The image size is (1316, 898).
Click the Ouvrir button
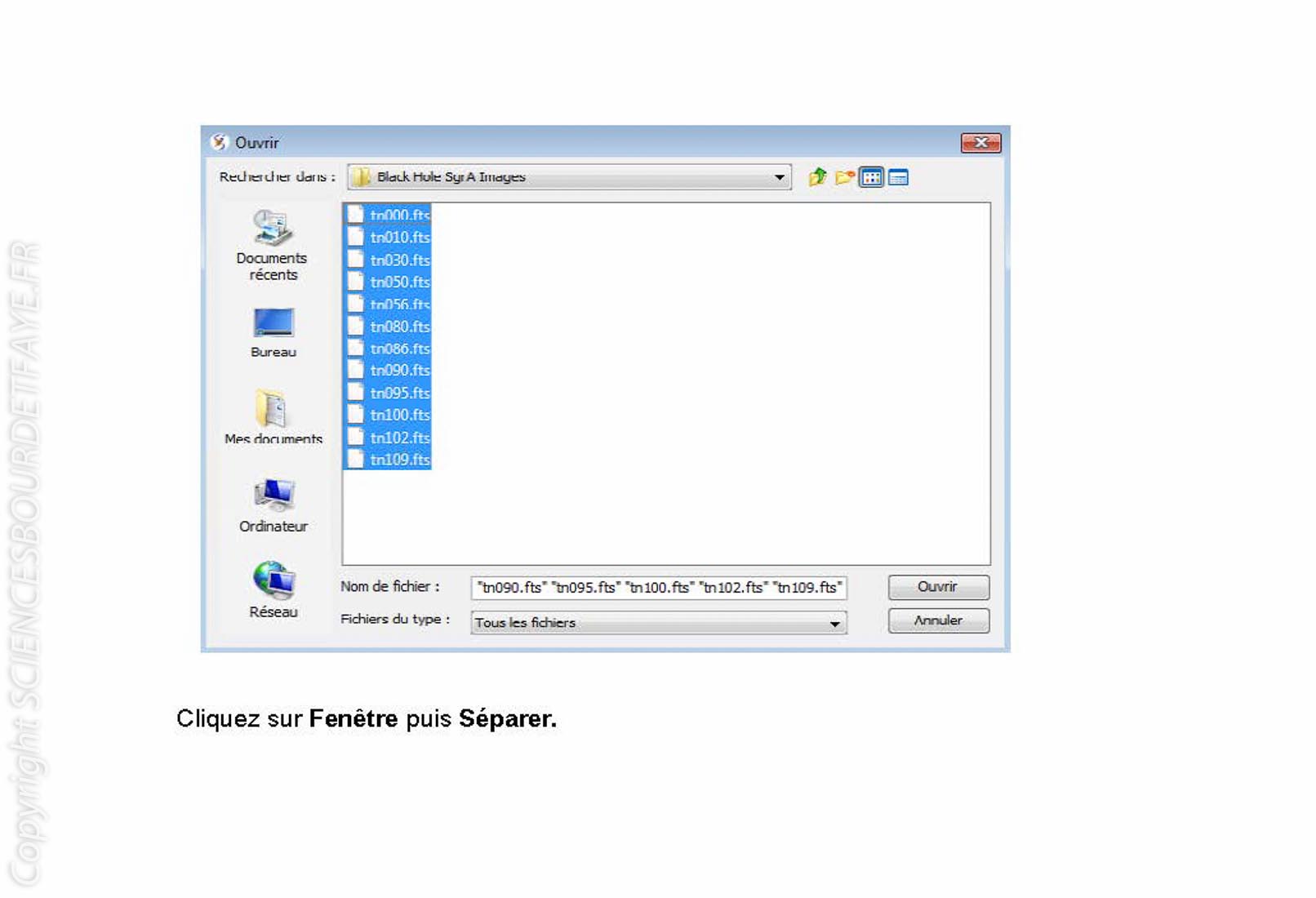pos(938,587)
